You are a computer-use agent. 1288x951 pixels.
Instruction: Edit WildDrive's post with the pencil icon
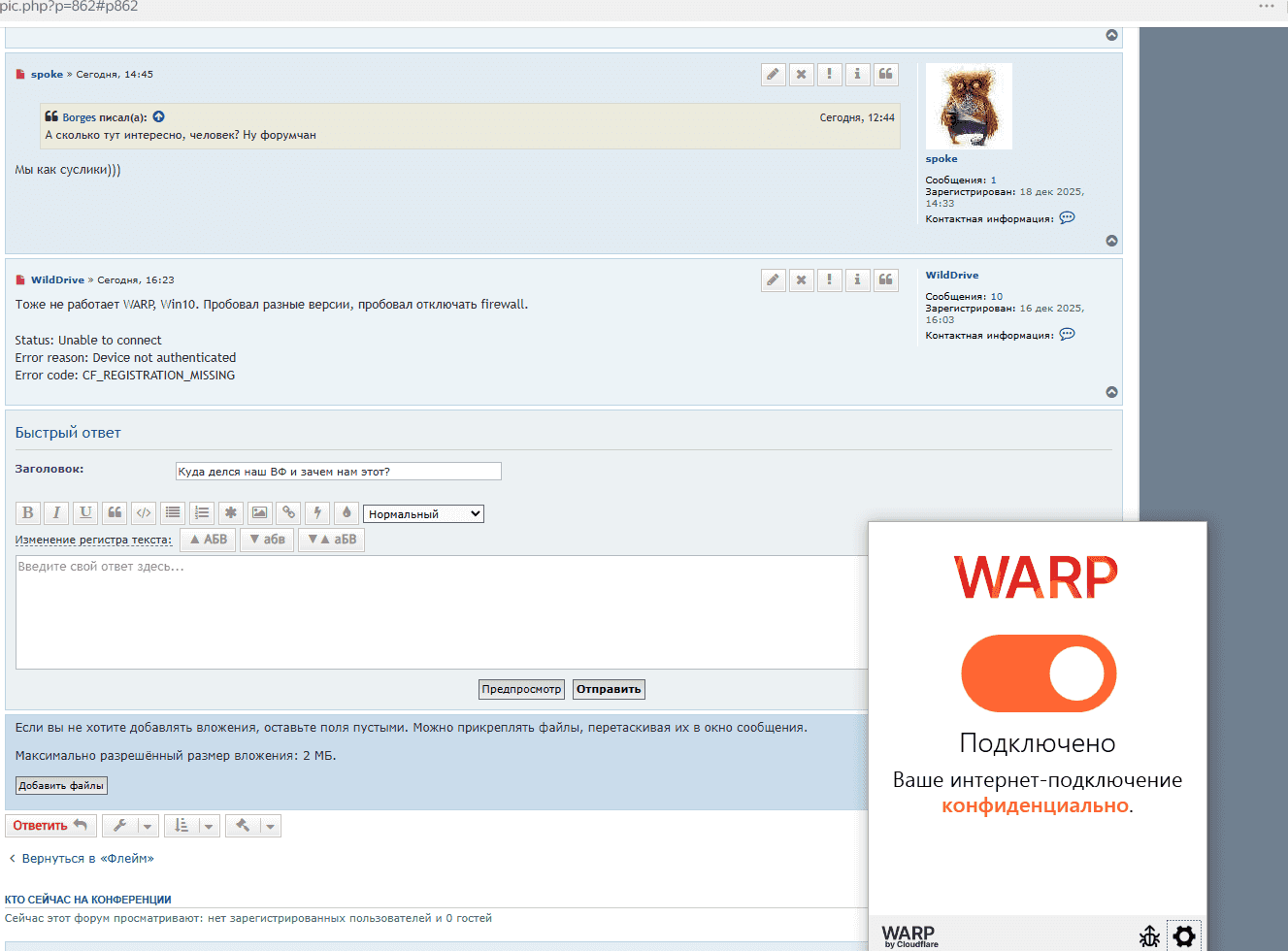[774, 280]
